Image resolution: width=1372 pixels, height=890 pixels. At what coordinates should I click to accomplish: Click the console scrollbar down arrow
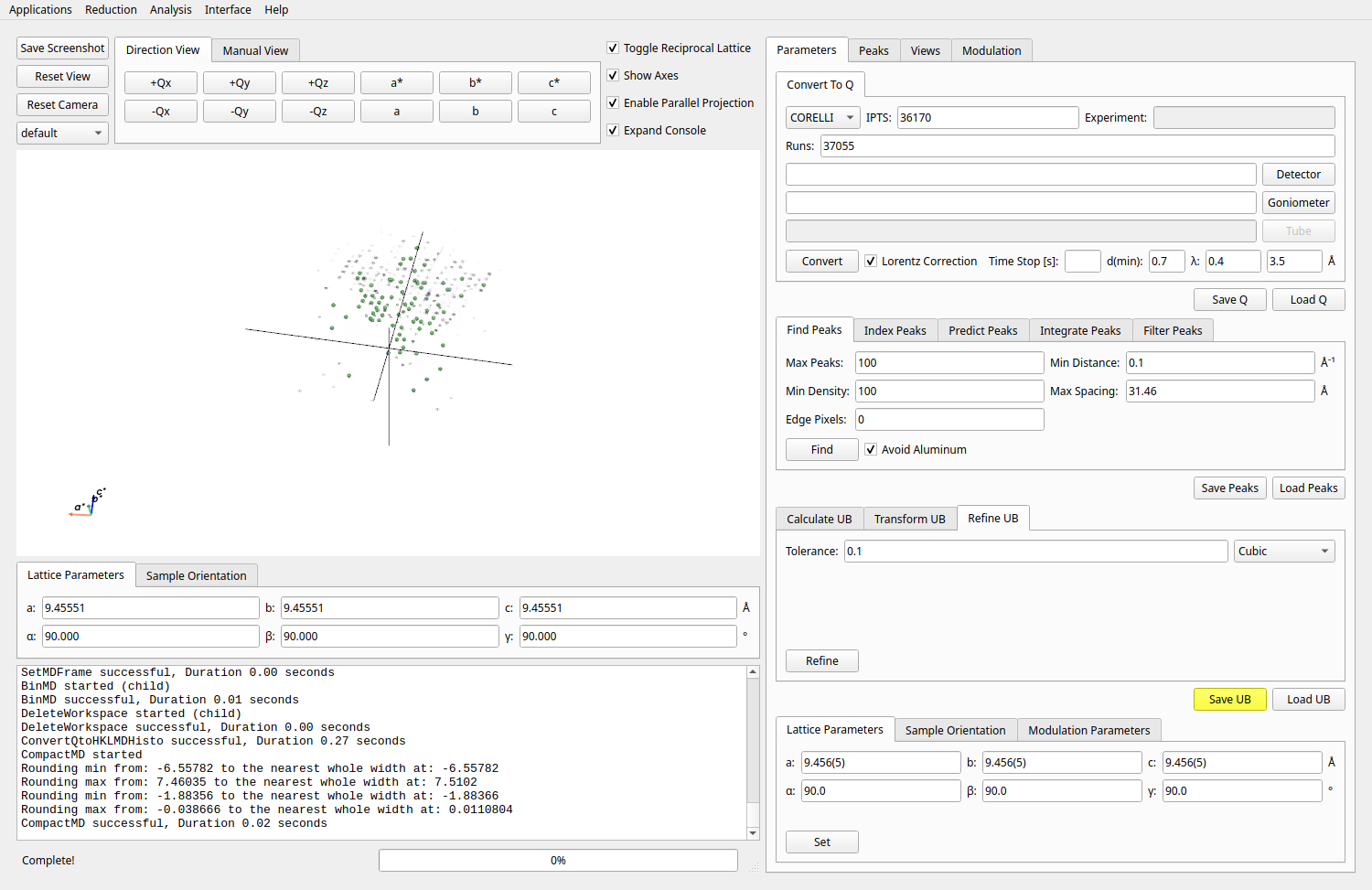point(753,833)
